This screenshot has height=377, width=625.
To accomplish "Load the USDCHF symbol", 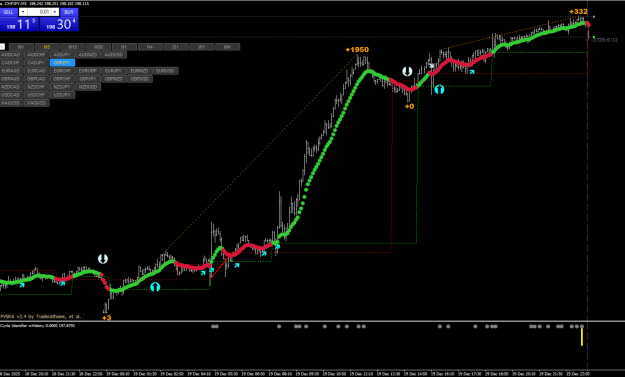I will (x=36, y=95).
